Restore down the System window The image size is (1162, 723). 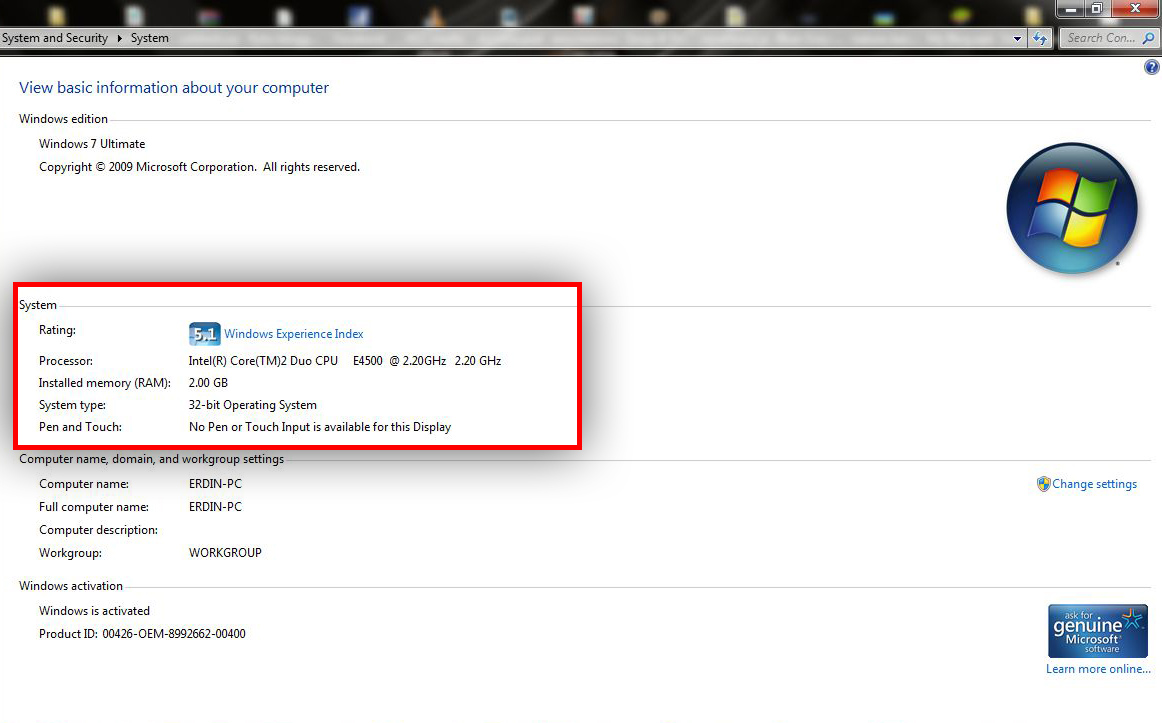(x=1097, y=9)
